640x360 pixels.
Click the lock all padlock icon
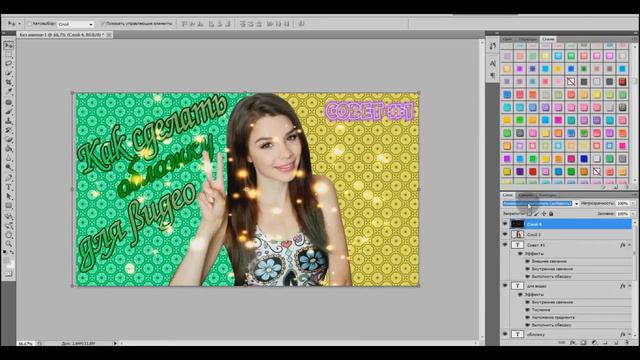pos(551,213)
